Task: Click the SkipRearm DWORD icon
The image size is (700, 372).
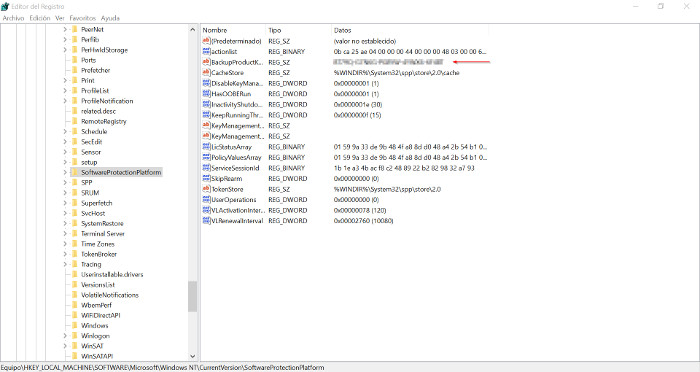Action: click(x=206, y=178)
